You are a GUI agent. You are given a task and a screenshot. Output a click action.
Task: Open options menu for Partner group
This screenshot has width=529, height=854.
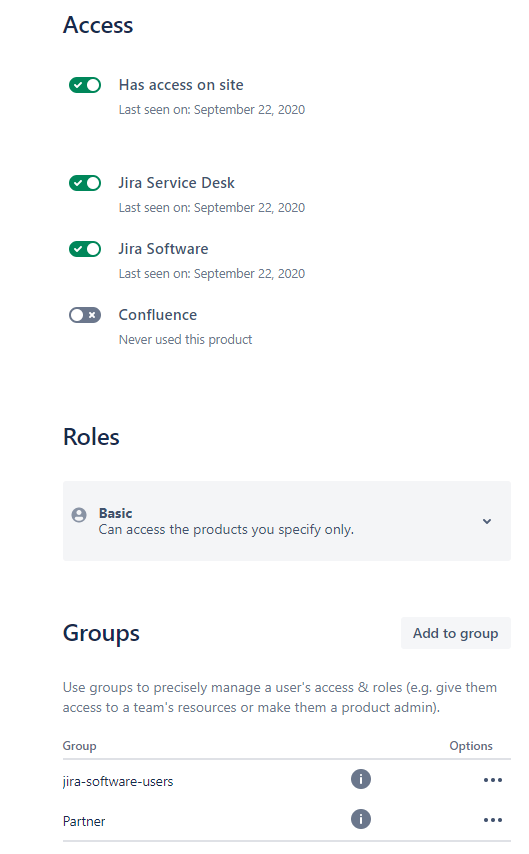(x=493, y=820)
